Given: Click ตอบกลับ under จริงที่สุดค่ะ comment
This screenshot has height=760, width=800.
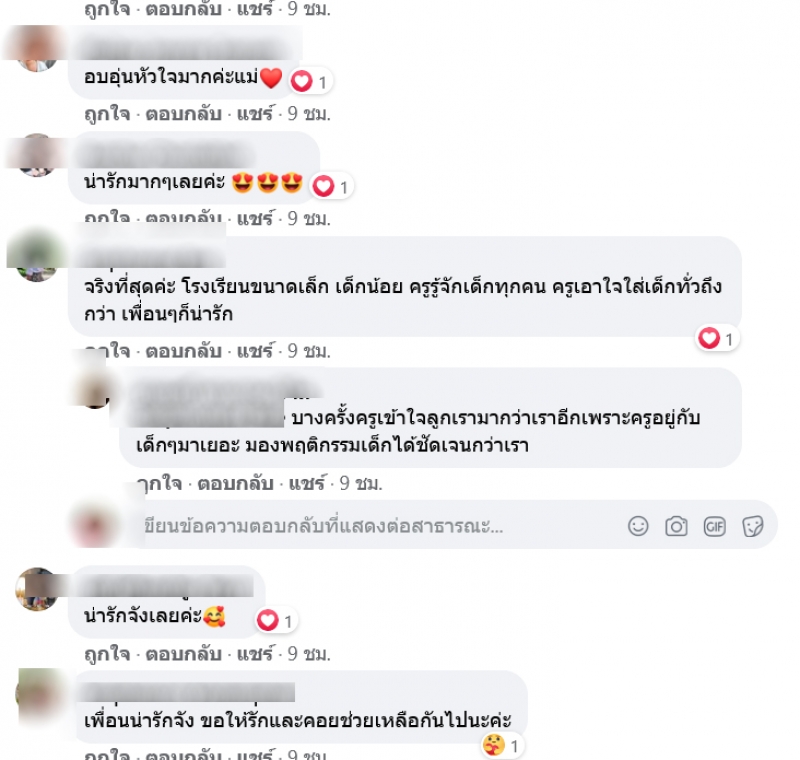Looking at the screenshot, I should point(184,351).
